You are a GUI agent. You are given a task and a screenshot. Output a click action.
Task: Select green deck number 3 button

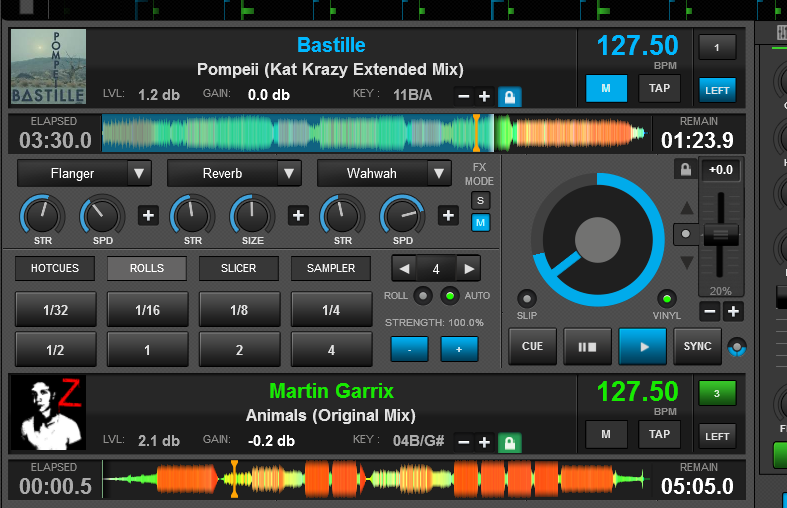(717, 394)
